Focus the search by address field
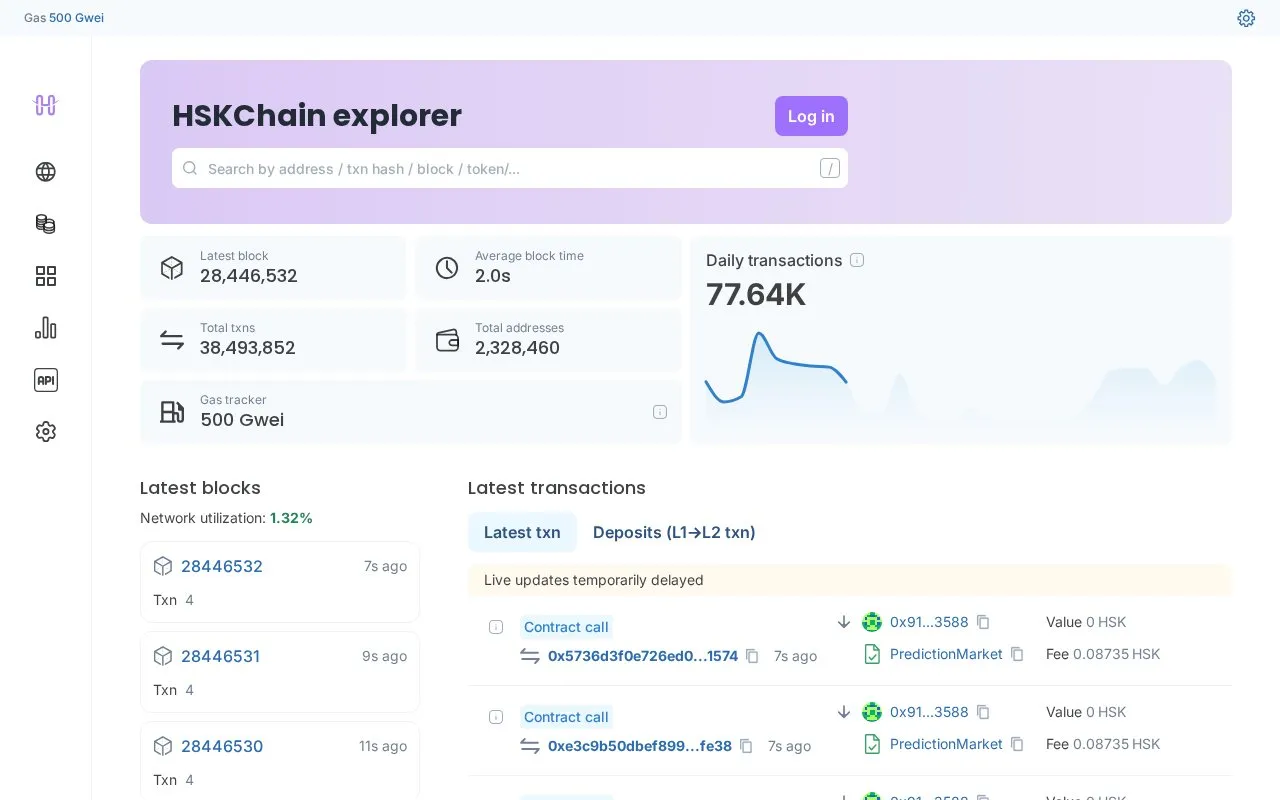The height and width of the screenshot is (800, 1280). tap(510, 168)
